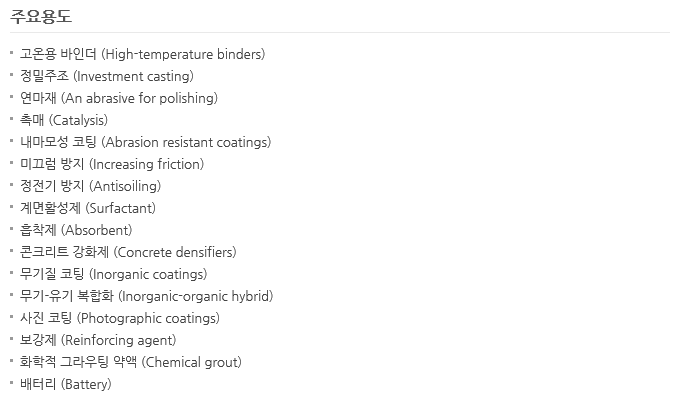Click the 배터리 (Battery) item
Screen dimensions: 683x402
[x=65, y=384]
